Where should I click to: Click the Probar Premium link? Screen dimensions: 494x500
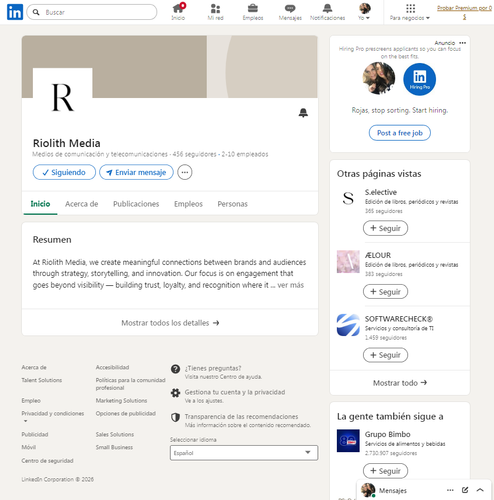click(464, 12)
